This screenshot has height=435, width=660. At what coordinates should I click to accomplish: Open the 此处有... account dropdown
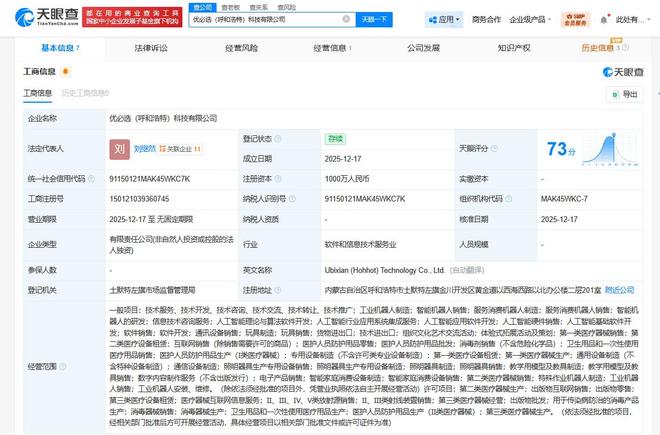tap(633, 20)
